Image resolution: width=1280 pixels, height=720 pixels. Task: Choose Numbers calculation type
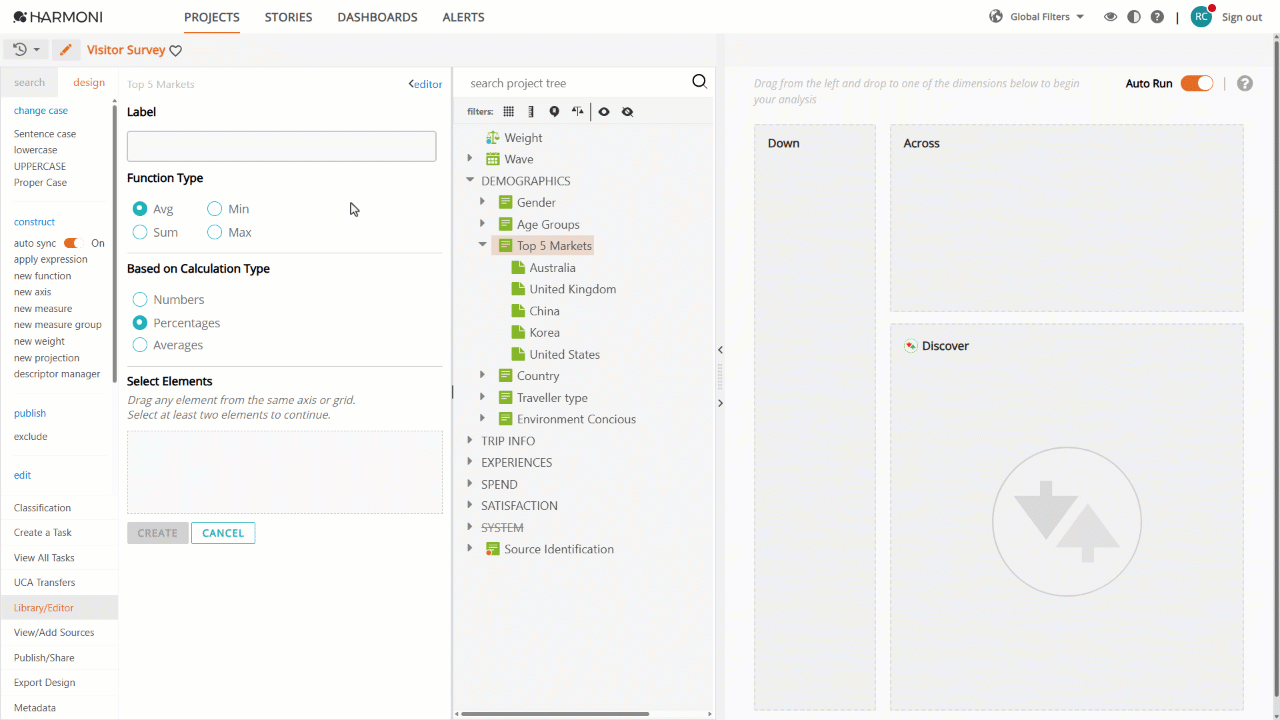[140, 300]
